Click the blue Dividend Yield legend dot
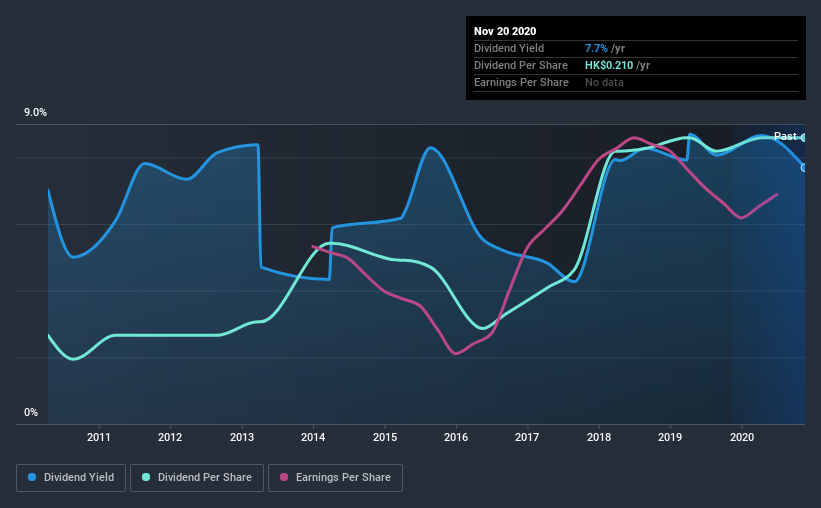 (x=32, y=477)
